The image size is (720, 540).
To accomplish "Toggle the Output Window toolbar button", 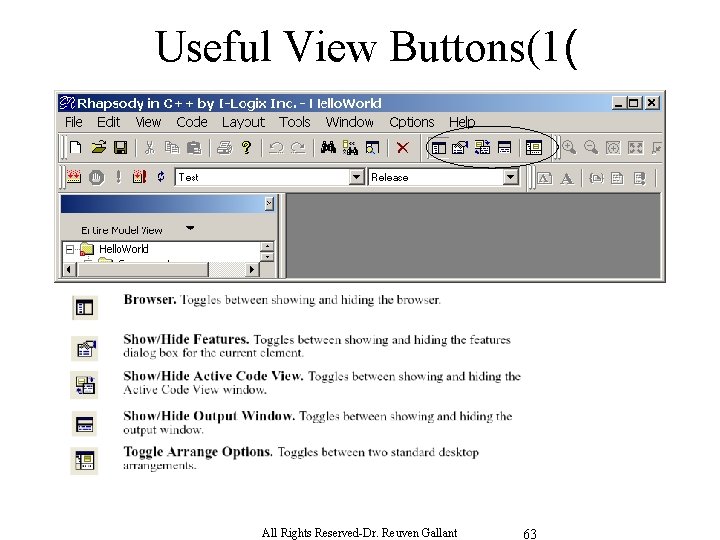I will pyautogui.click(x=504, y=148).
